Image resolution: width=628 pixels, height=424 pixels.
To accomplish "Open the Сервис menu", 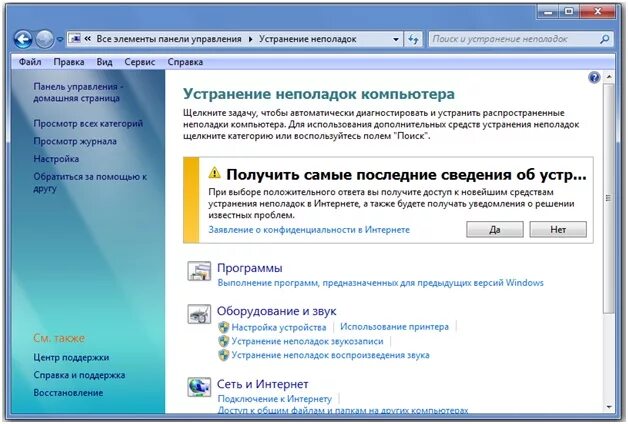I will 139,62.
